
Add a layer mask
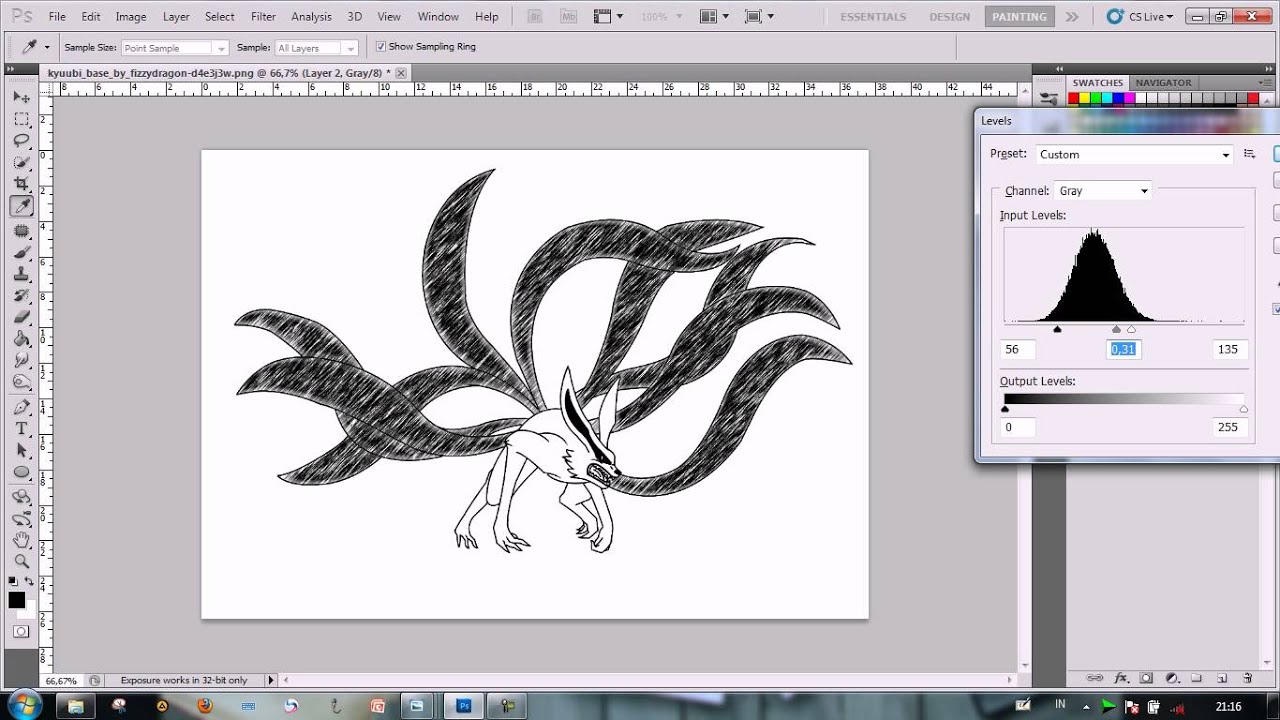click(1147, 678)
